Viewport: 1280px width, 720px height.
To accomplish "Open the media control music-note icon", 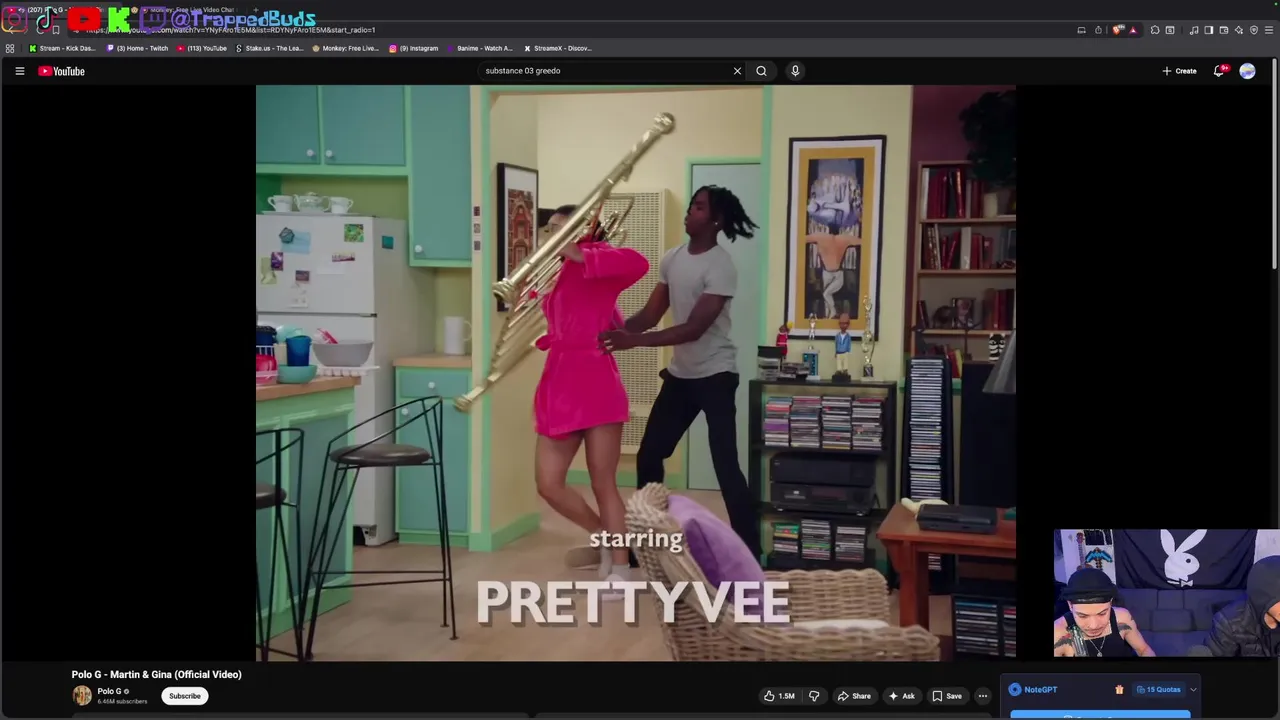I will click(1194, 30).
